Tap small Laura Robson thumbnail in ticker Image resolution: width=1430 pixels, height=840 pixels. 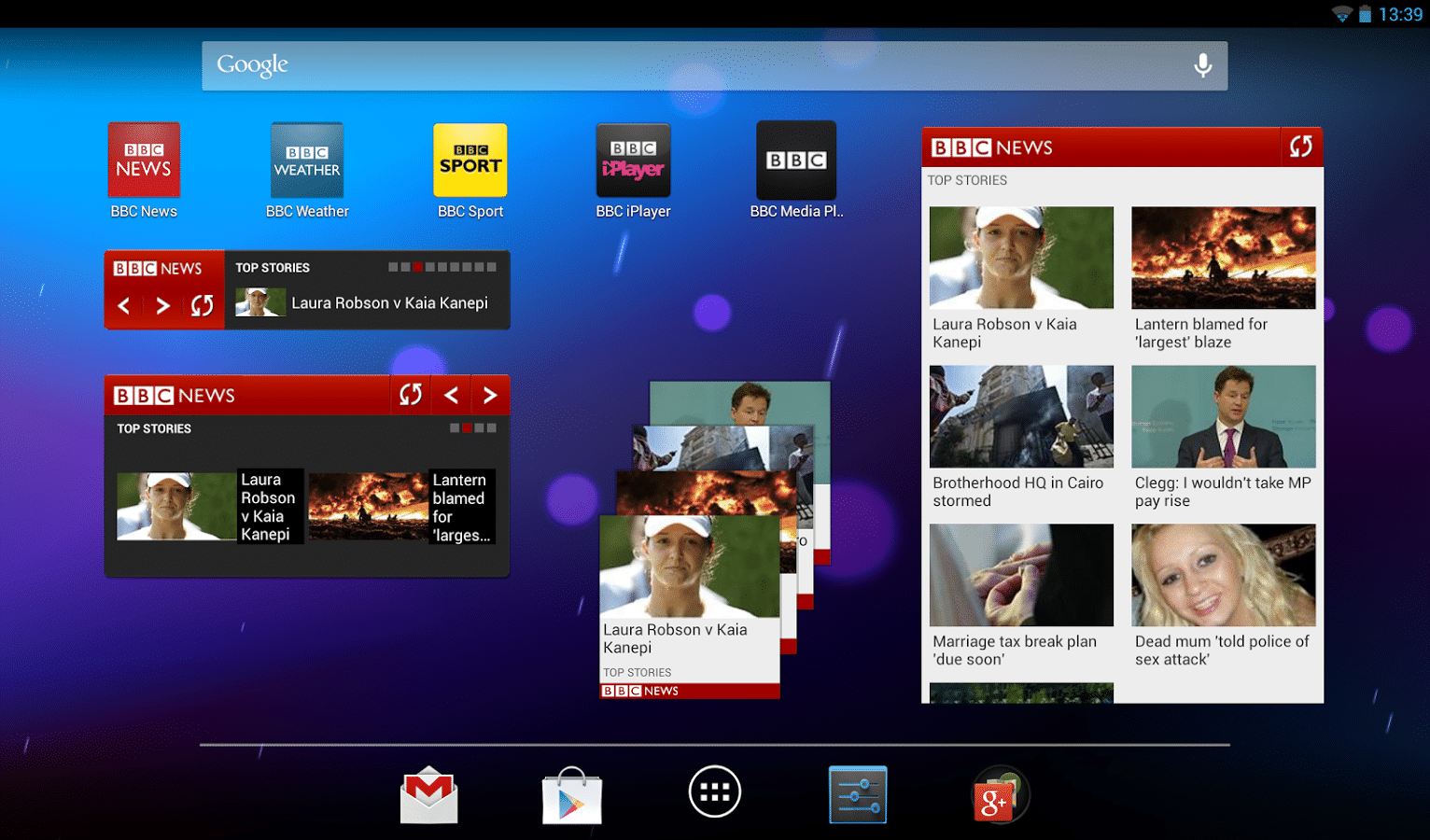(260, 302)
